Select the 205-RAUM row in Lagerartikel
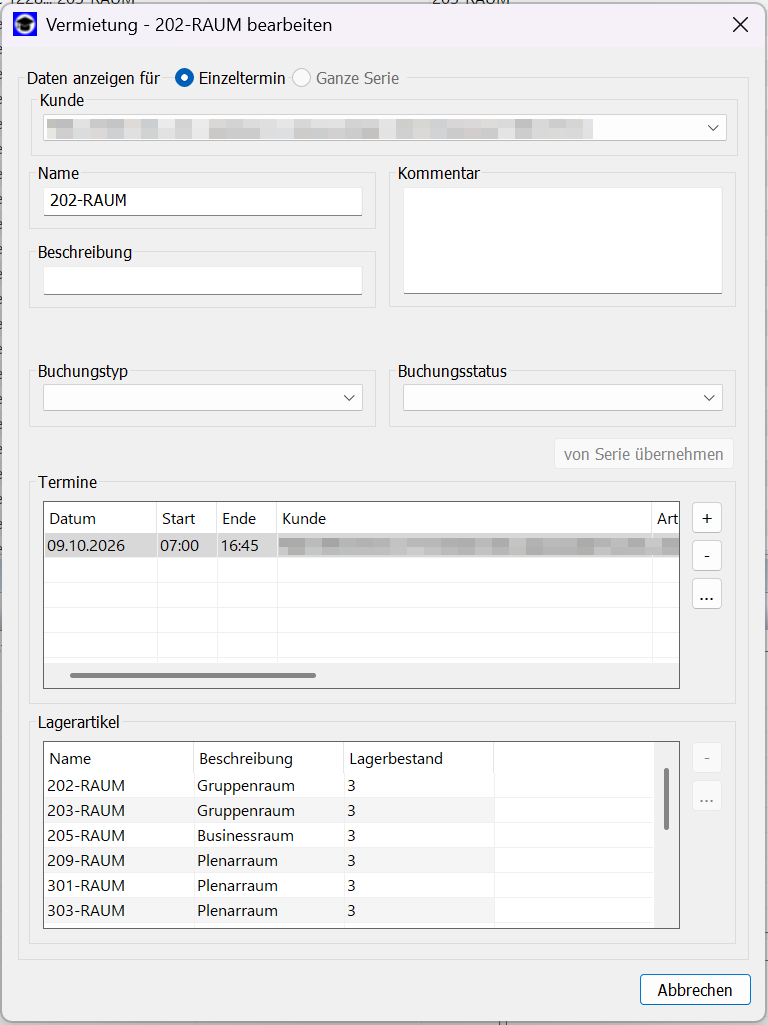This screenshot has width=768, height=1025. click(x=350, y=835)
